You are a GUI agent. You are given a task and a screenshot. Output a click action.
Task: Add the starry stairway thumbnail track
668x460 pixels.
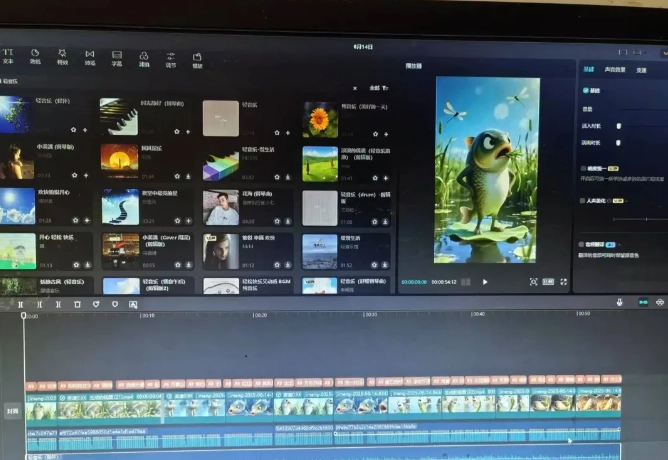click(188, 221)
